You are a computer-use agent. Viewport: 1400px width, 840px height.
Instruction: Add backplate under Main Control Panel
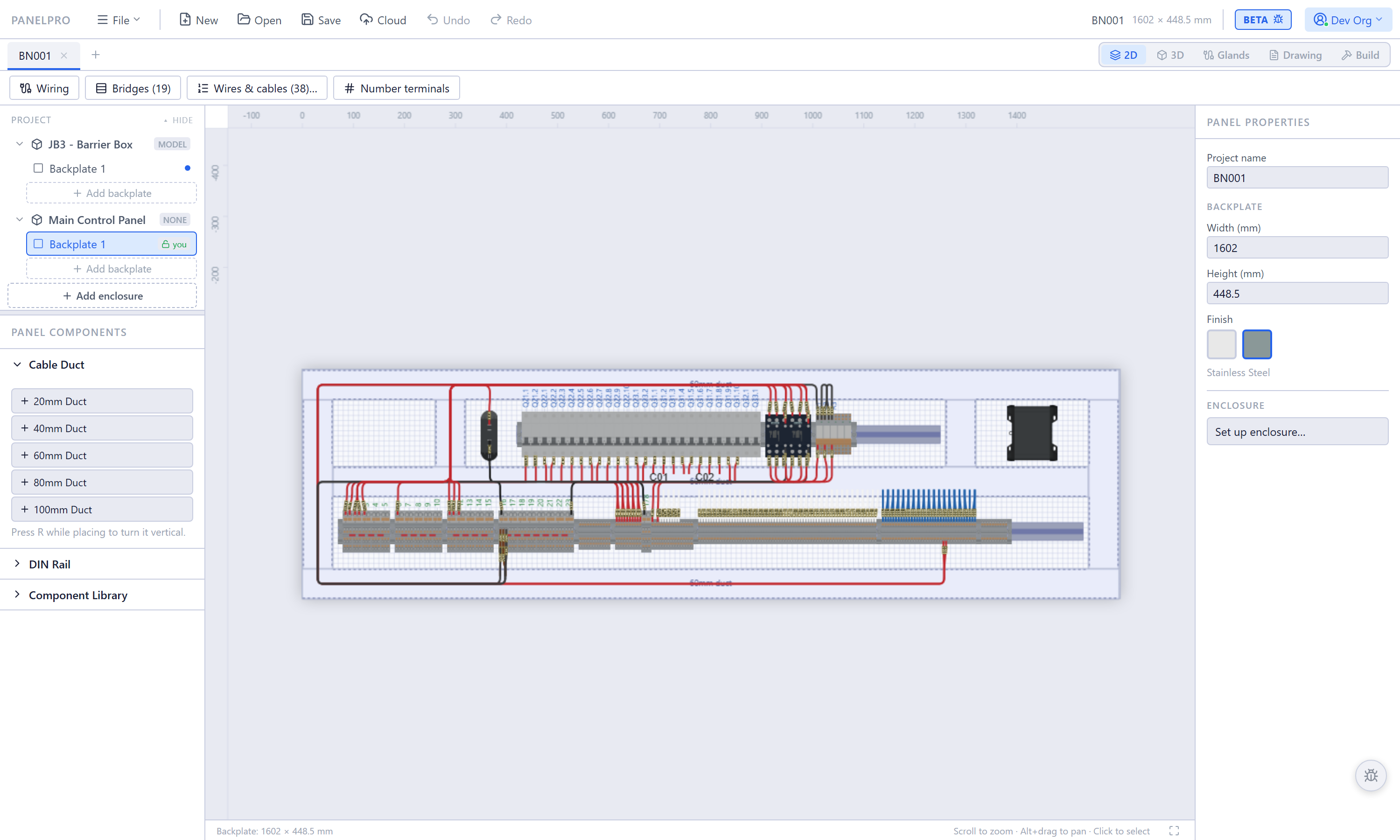point(112,269)
